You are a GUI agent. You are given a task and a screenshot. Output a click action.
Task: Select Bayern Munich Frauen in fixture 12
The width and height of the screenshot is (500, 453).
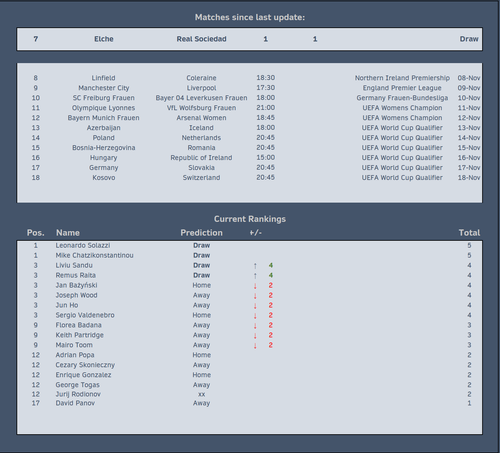point(104,118)
